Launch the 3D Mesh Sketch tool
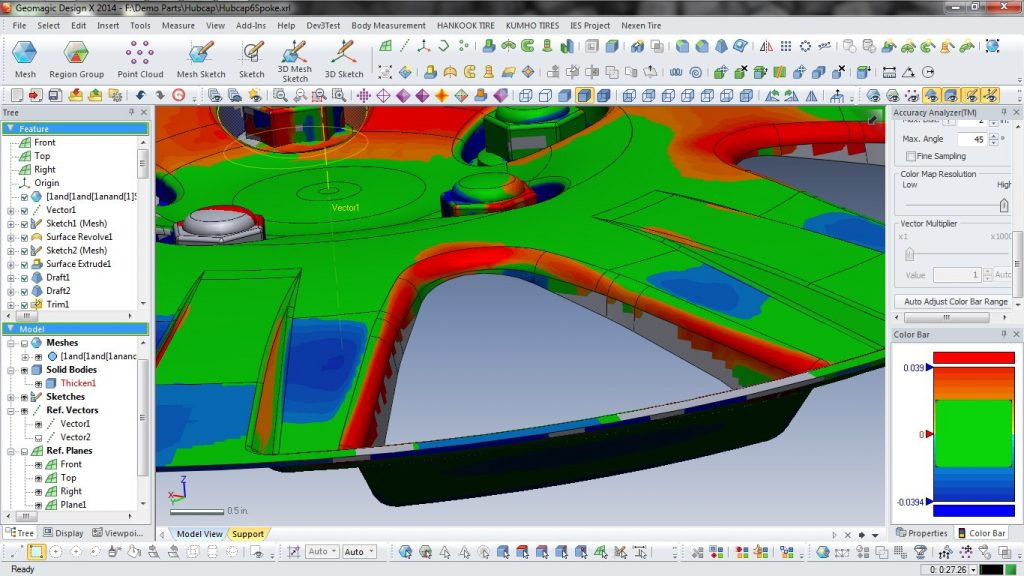The height and width of the screenshot is (576, 1024). [x=295, y=60]
